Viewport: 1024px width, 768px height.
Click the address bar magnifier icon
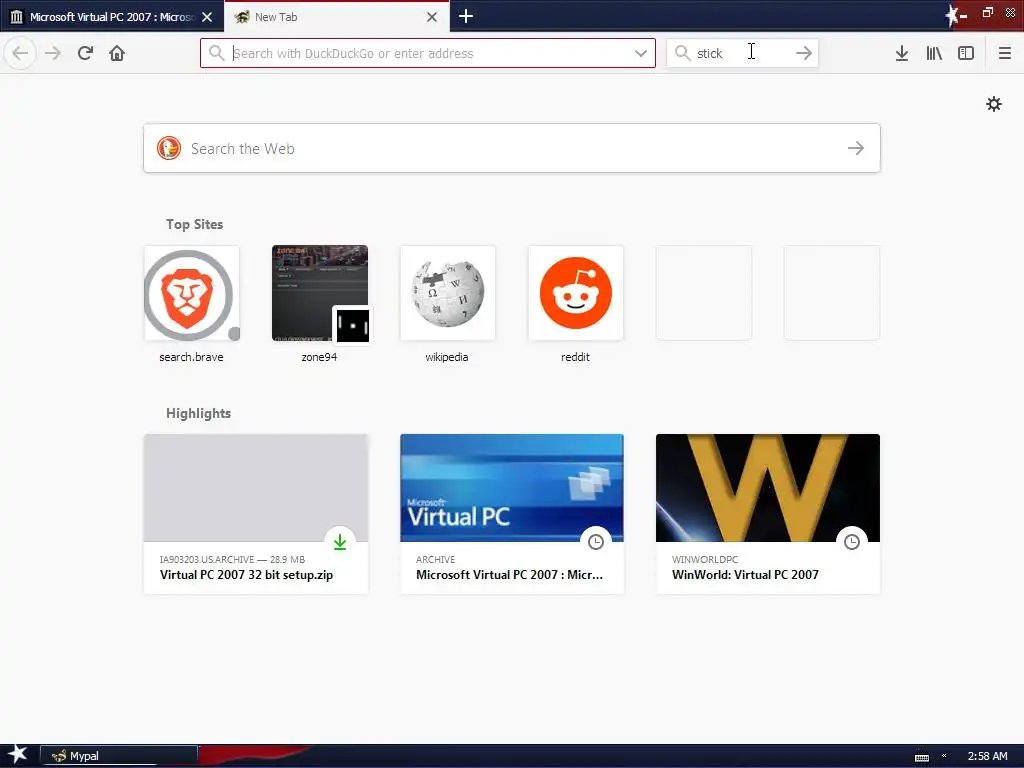[x=216, y=53]
